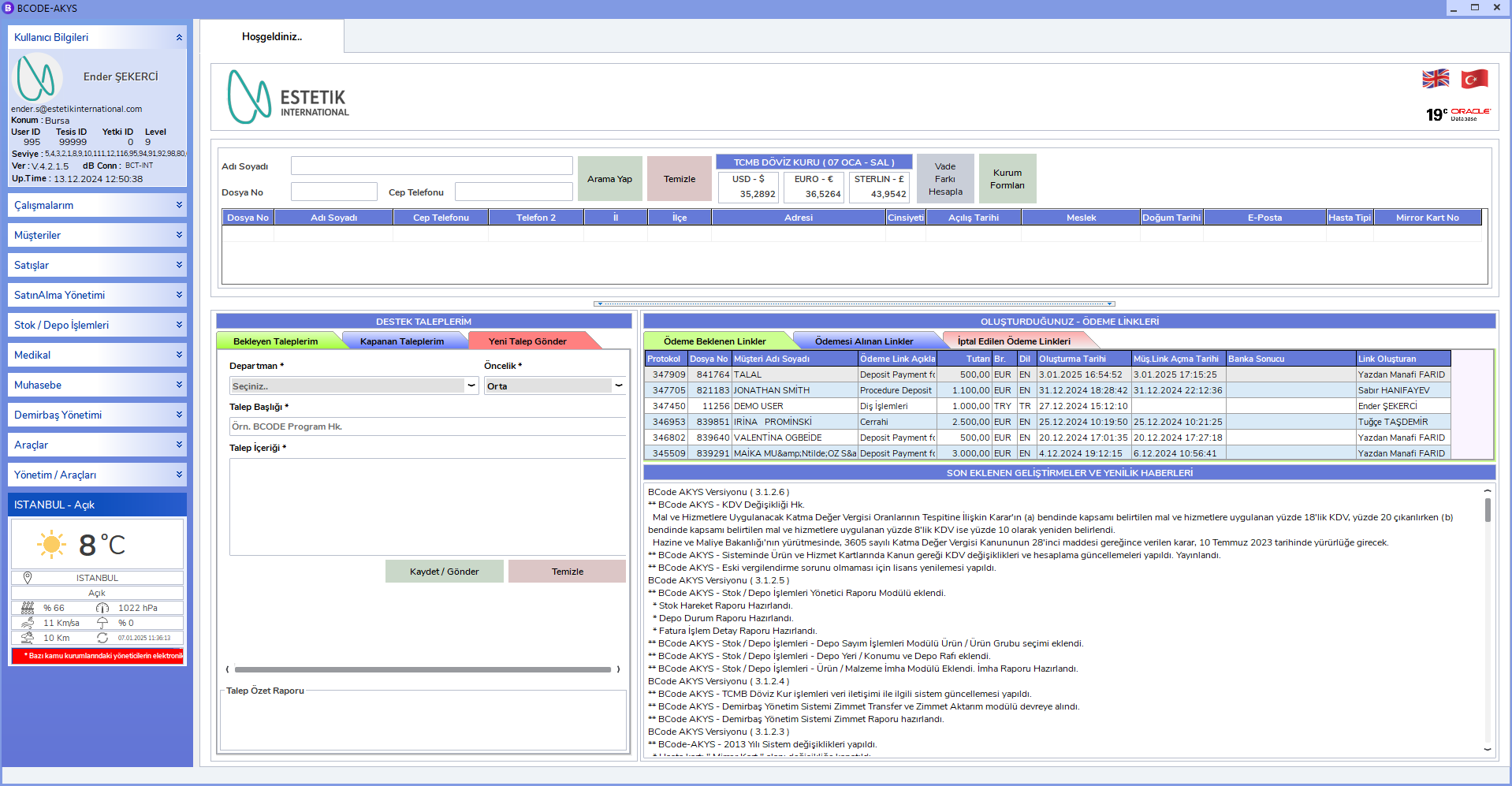Click the Adı Soyadı search field

pyautogui.click(x=432, y=166)
